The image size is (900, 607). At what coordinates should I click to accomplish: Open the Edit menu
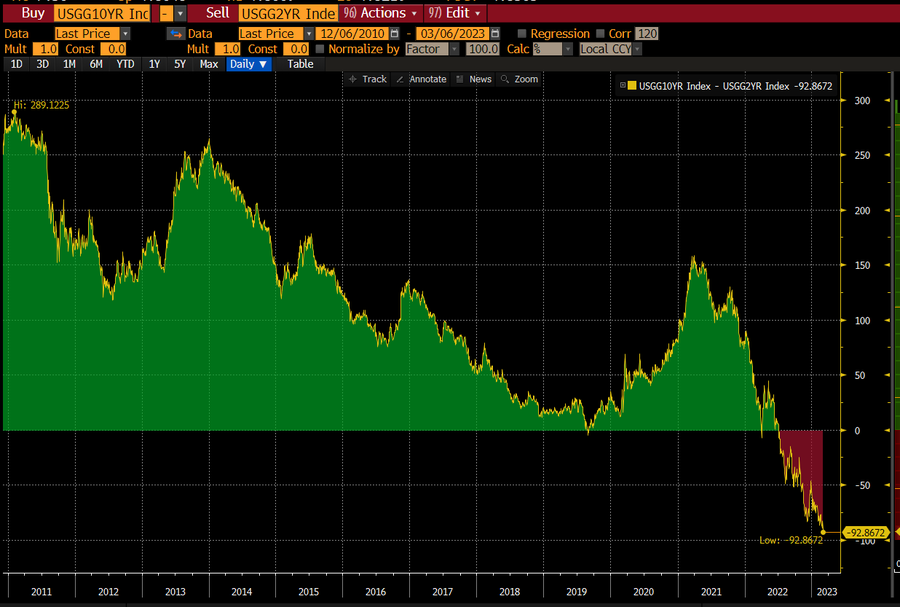tap(455, 13)
